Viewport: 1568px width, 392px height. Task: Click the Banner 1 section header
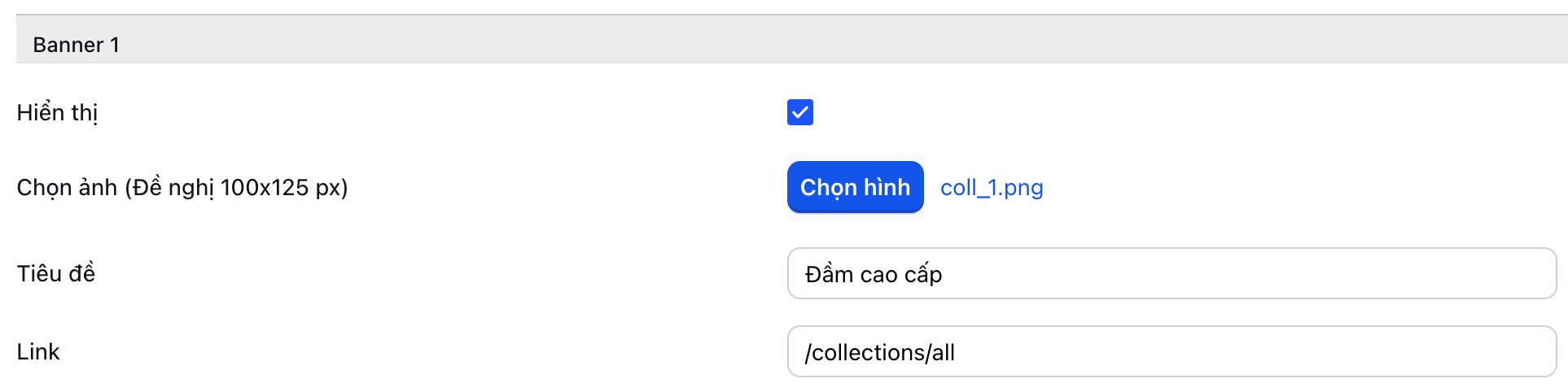pos(77,45)
